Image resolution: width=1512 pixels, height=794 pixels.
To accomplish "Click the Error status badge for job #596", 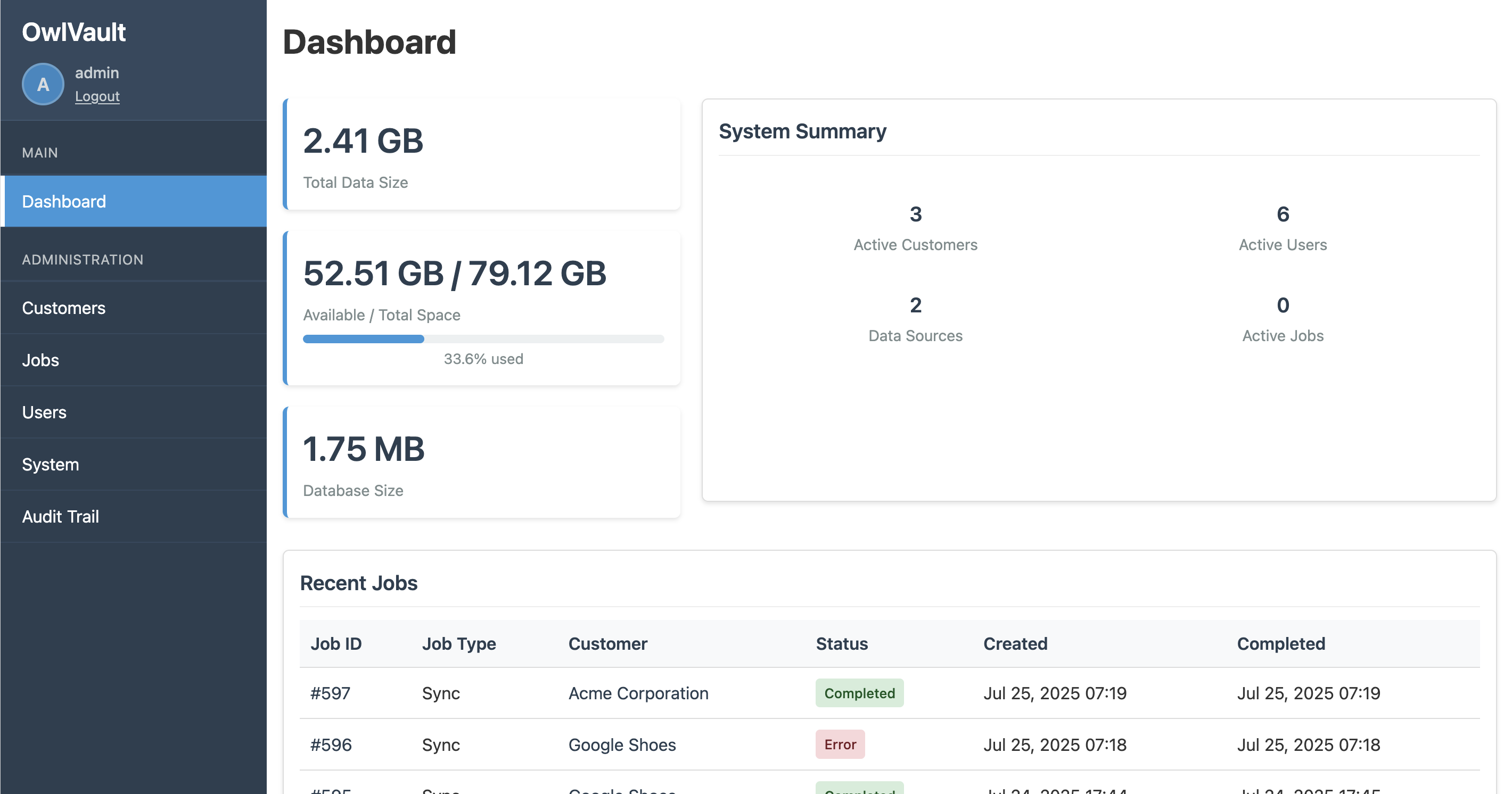I will (x=840, y=744).
